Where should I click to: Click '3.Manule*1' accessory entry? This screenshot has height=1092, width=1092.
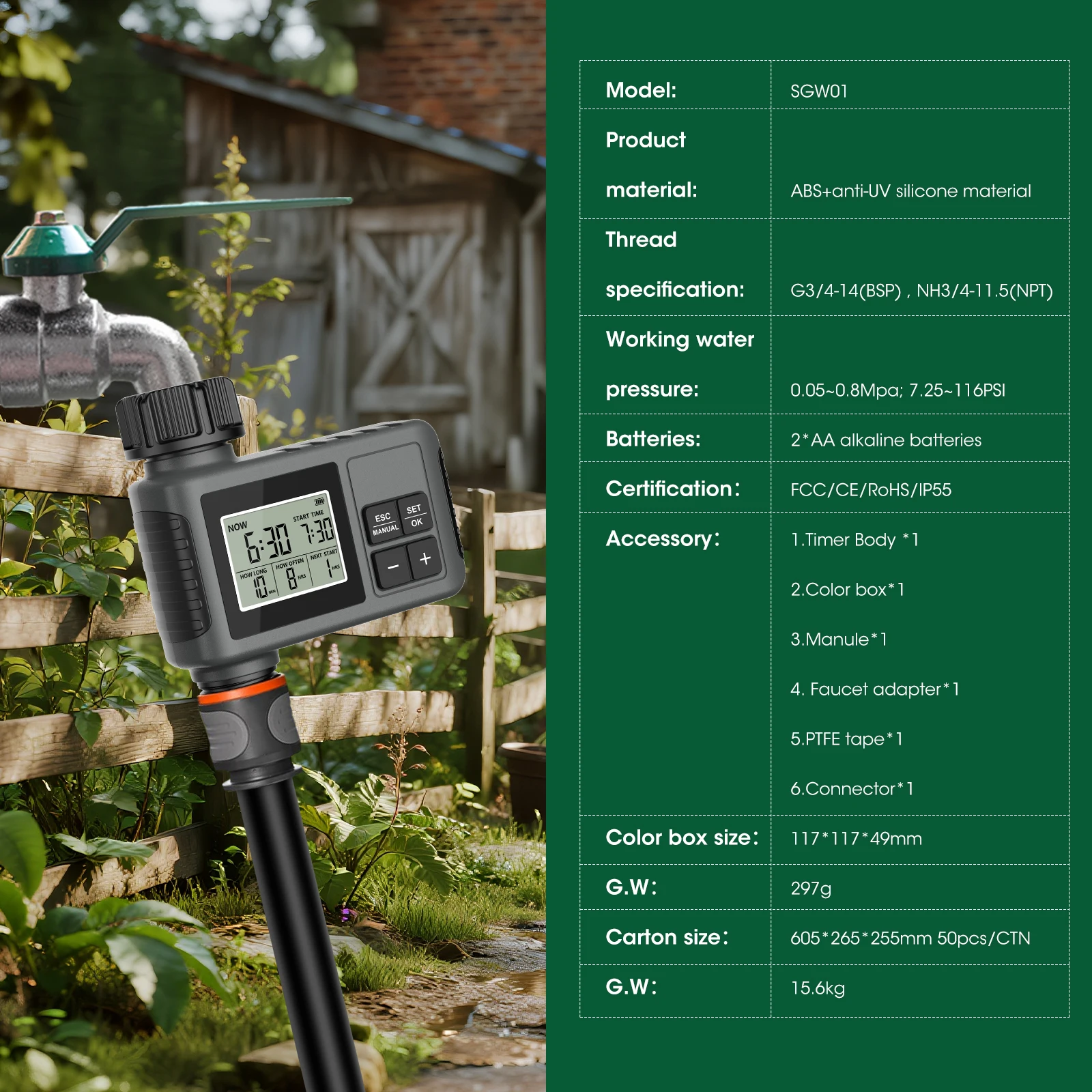click(x=839, y=640)
